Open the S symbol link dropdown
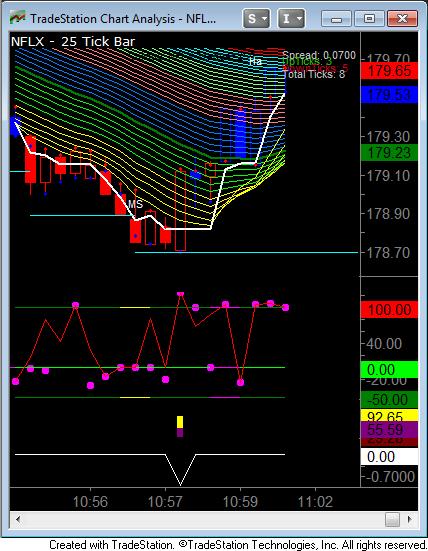The width and height of the screenshot is (428, 551). click(x=256, y=18)
